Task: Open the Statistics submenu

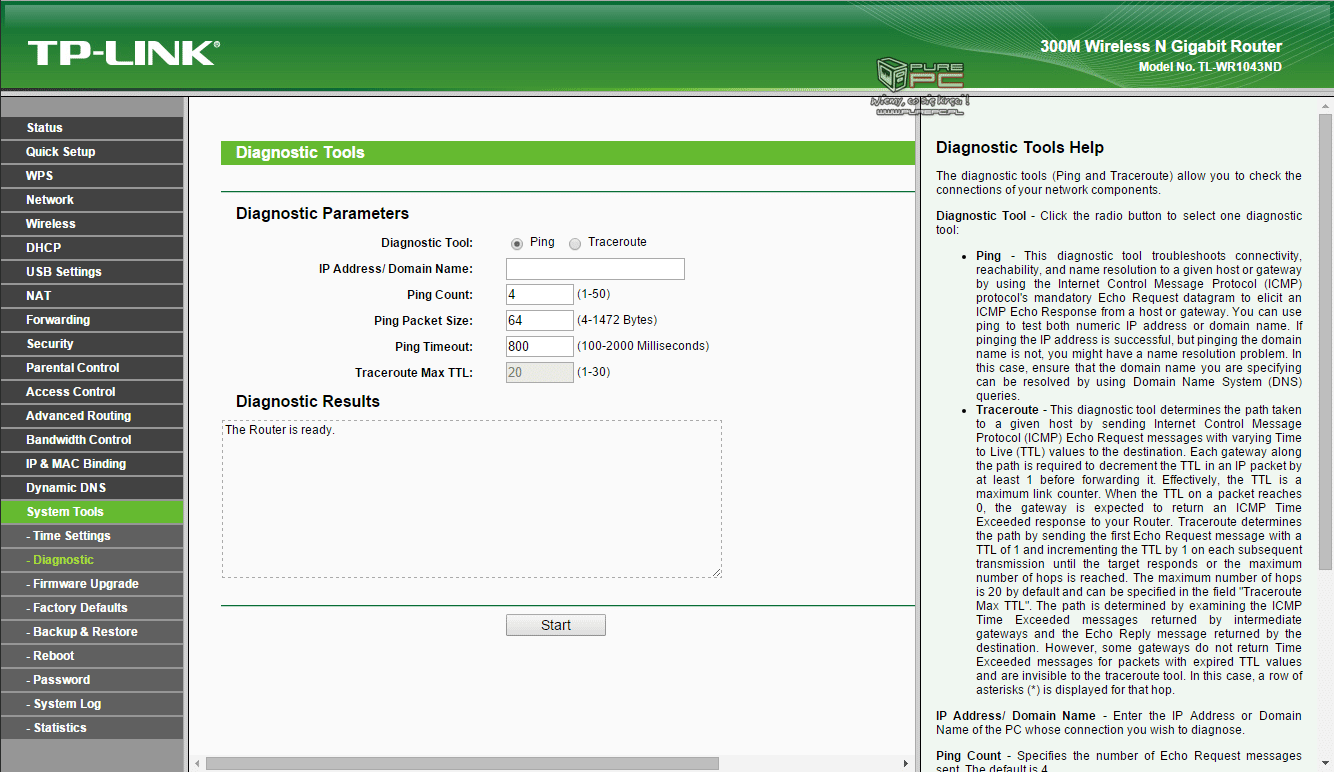Action: click(92, 728)
